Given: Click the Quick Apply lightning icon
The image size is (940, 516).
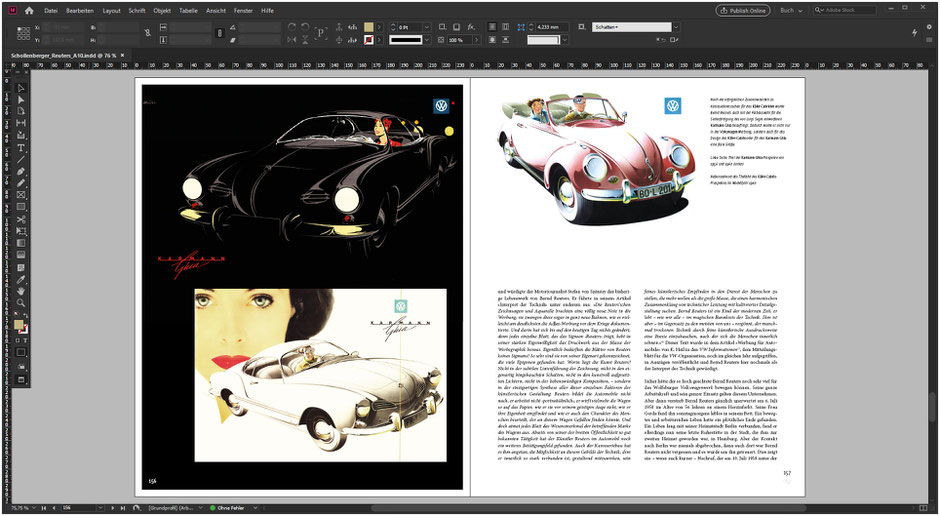Looking at the screenshot, I should (915, 34).
